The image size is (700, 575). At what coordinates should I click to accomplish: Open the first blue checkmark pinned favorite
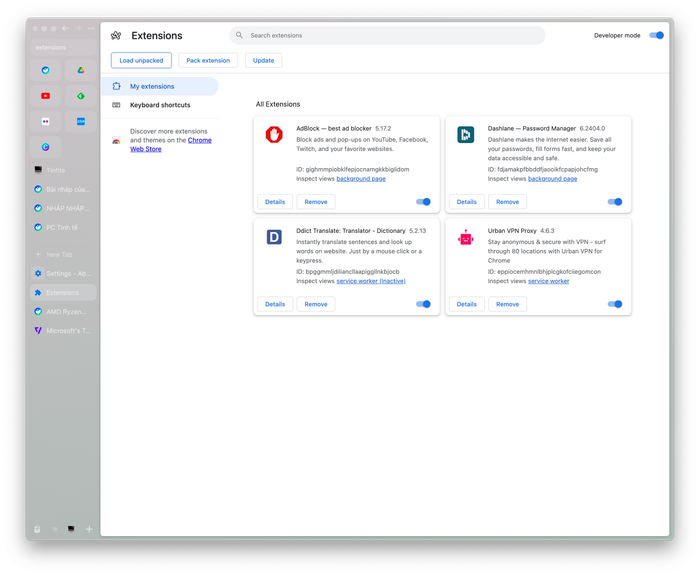pos(46,70)
